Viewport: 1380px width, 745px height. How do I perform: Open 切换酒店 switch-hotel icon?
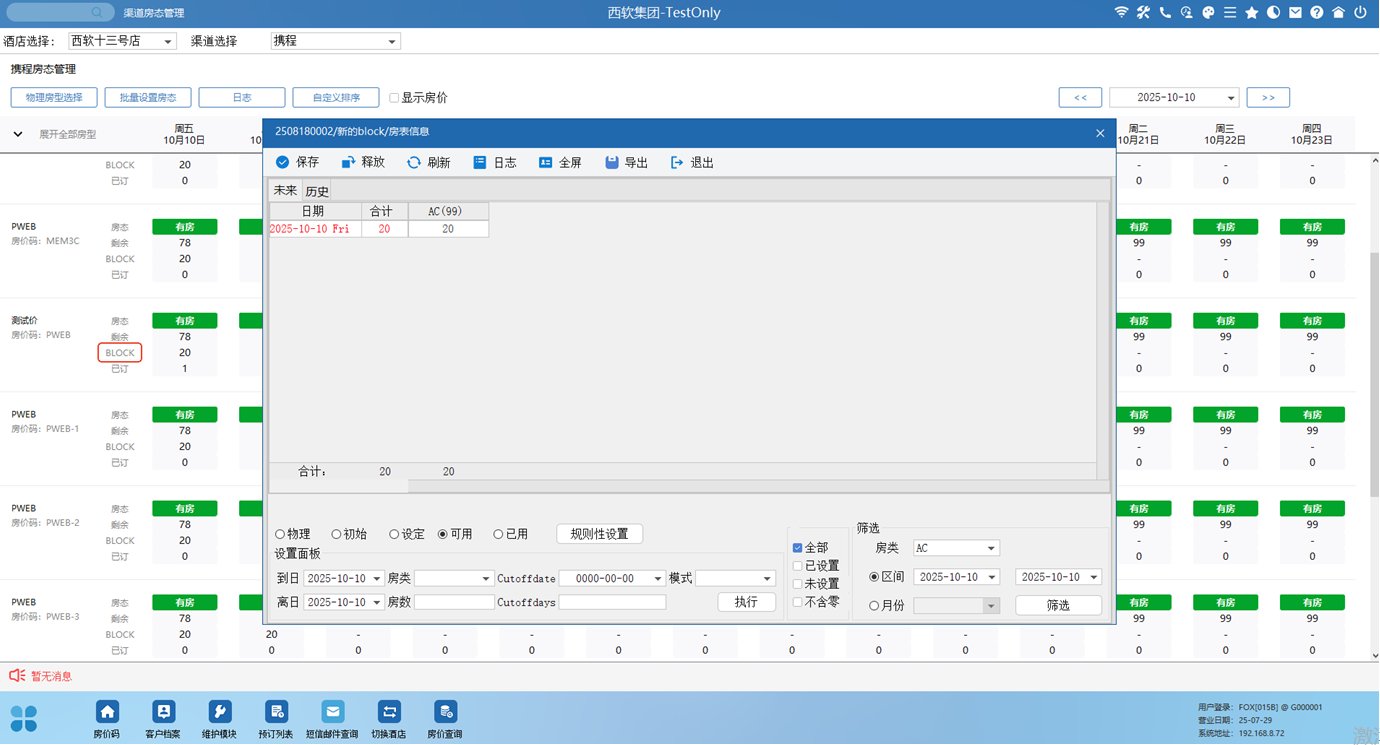click(389, 712)
